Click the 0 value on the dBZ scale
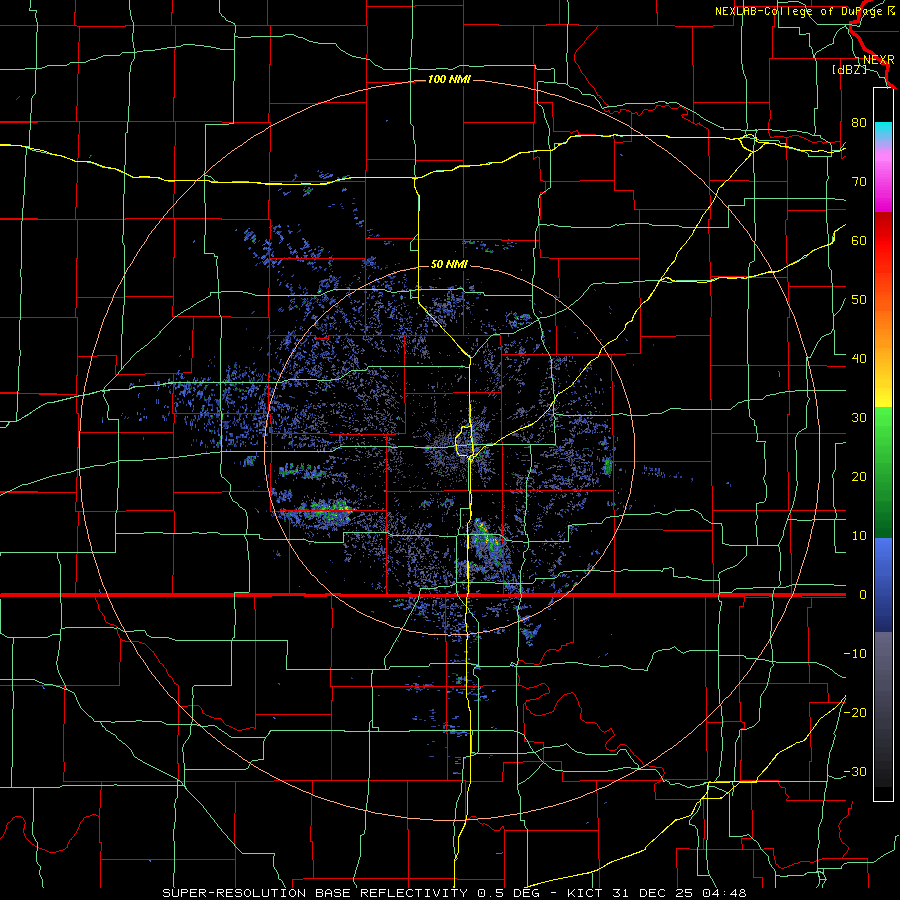The image size is (900, 900). pyautogui.click(x=863, y=595)
